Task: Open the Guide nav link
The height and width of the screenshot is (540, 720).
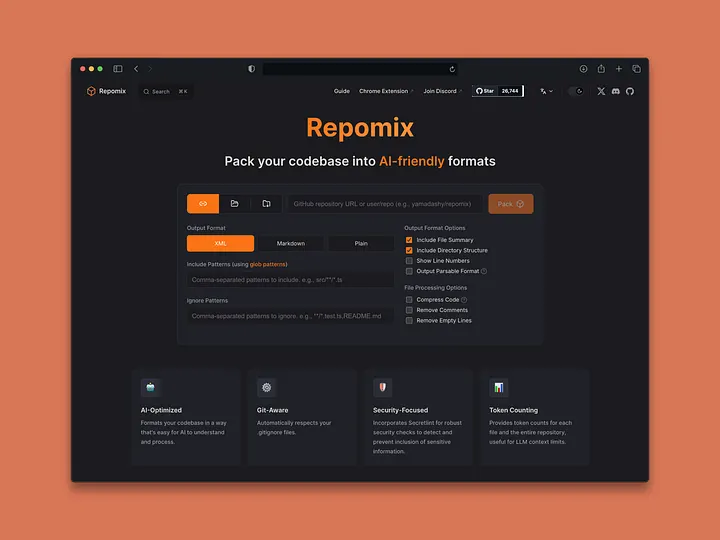Action: 342,91
